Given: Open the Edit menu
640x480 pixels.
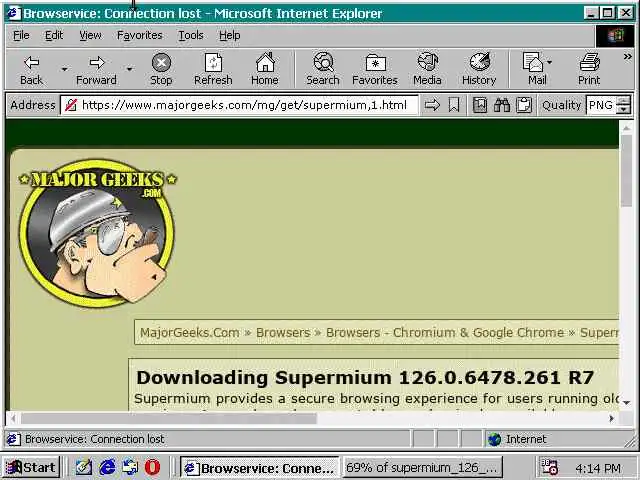Looking at the screenshot, I should 54,36.
